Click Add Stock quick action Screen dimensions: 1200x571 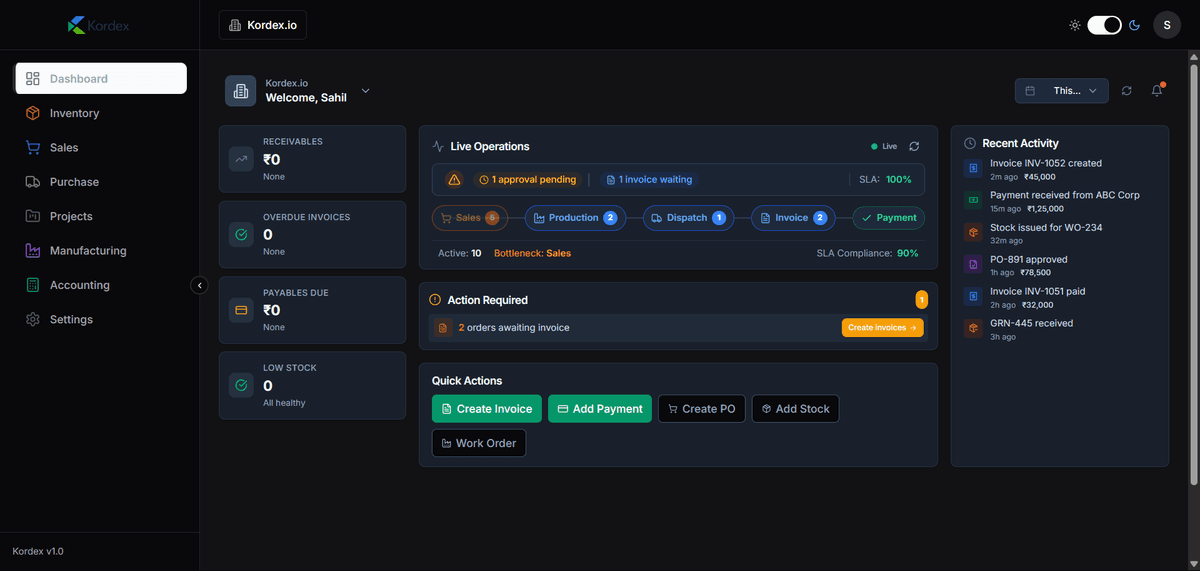pos(796,409)
